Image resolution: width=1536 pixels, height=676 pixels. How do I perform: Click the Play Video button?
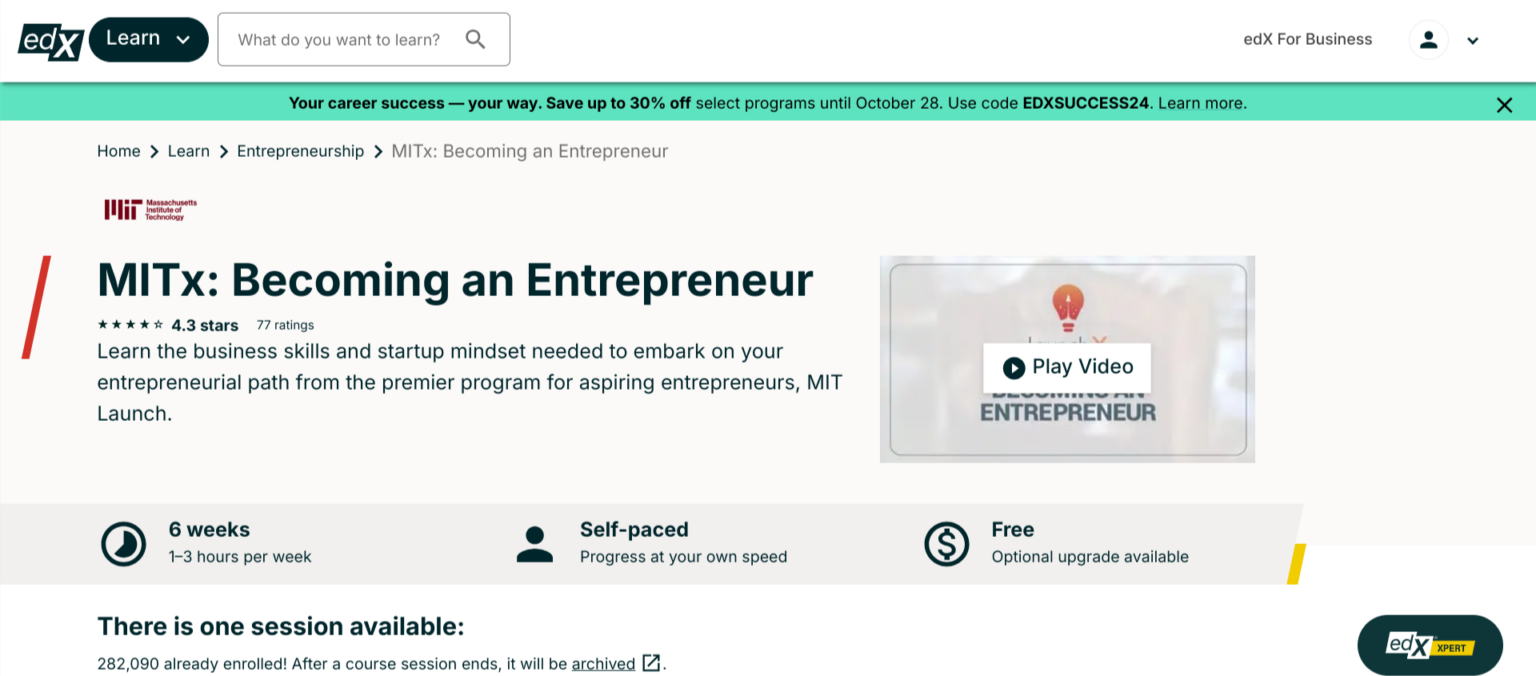tap(1066, 367)
